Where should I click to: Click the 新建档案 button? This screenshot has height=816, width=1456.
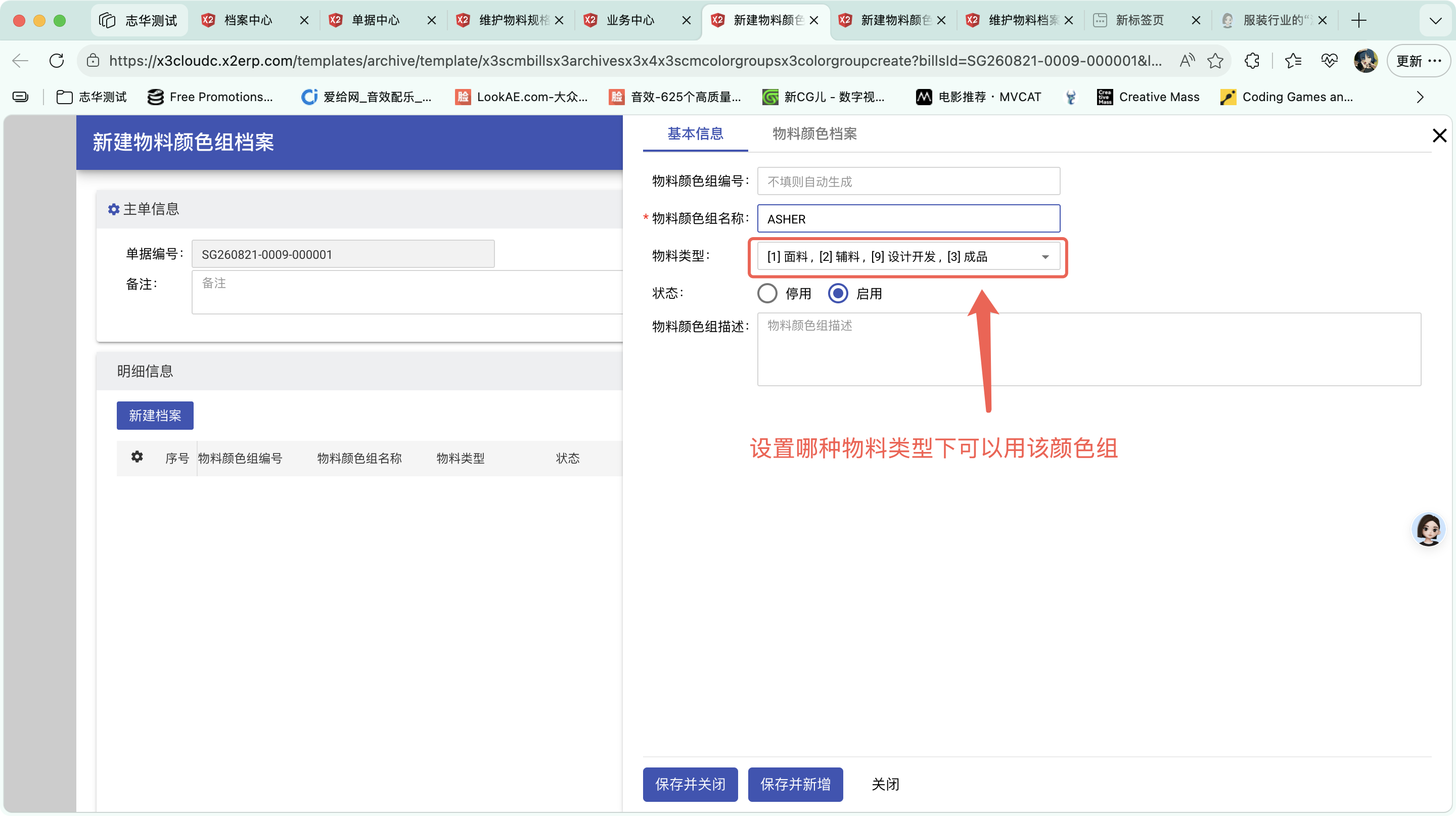tap(155, 416)
